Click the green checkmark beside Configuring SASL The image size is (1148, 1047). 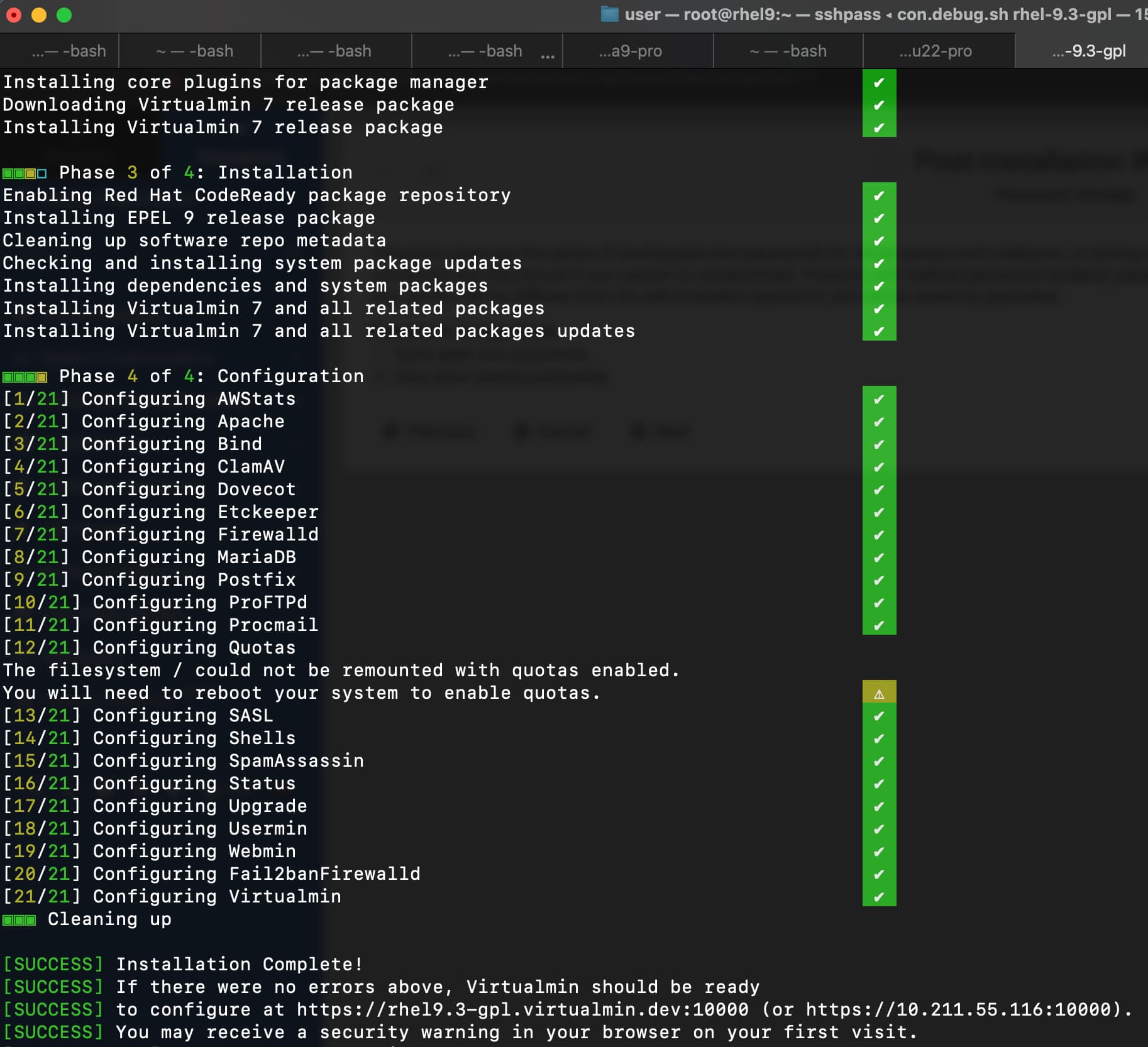click(879, 715)
